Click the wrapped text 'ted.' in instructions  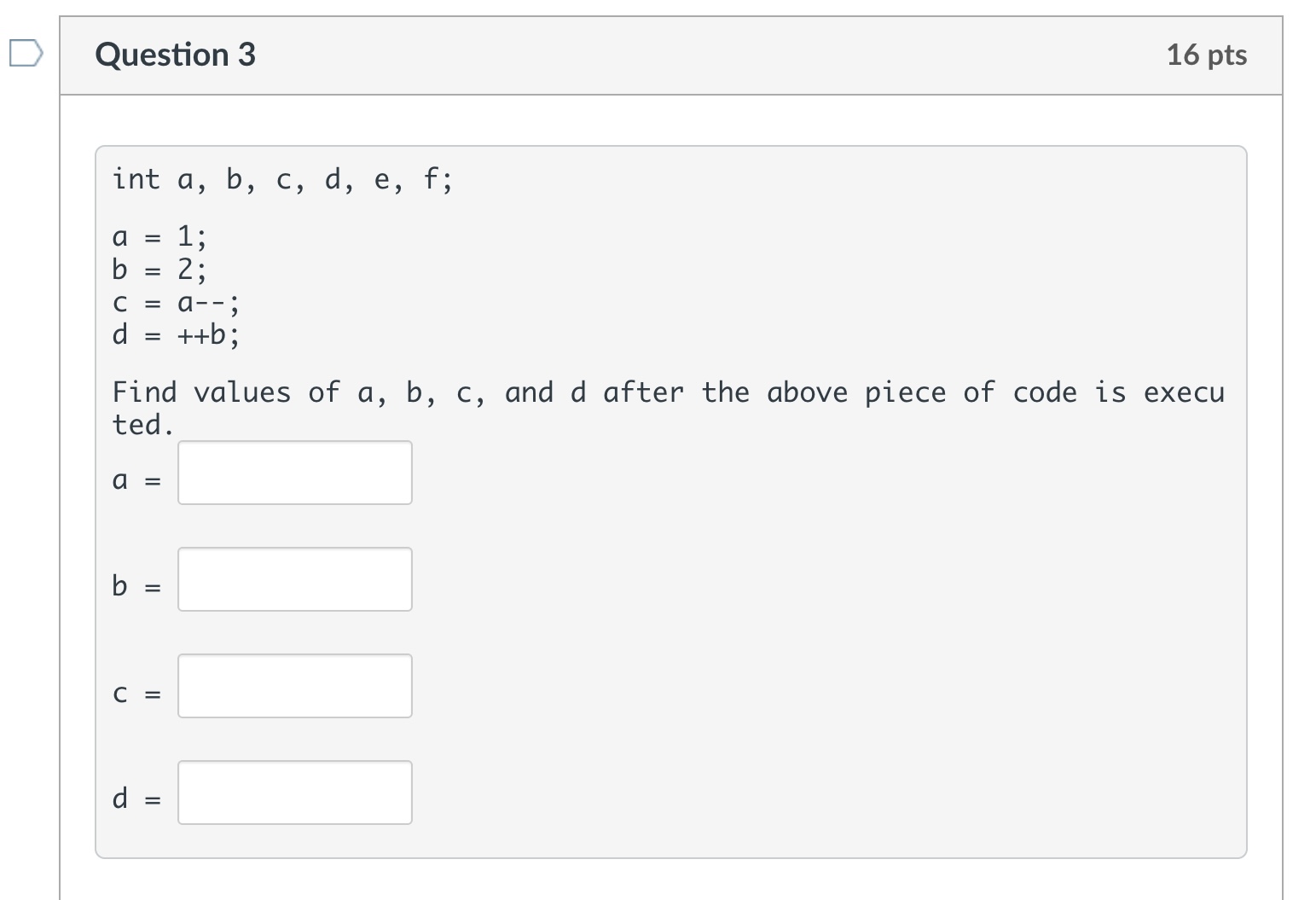pyautogui.click(x=142, y=425)
